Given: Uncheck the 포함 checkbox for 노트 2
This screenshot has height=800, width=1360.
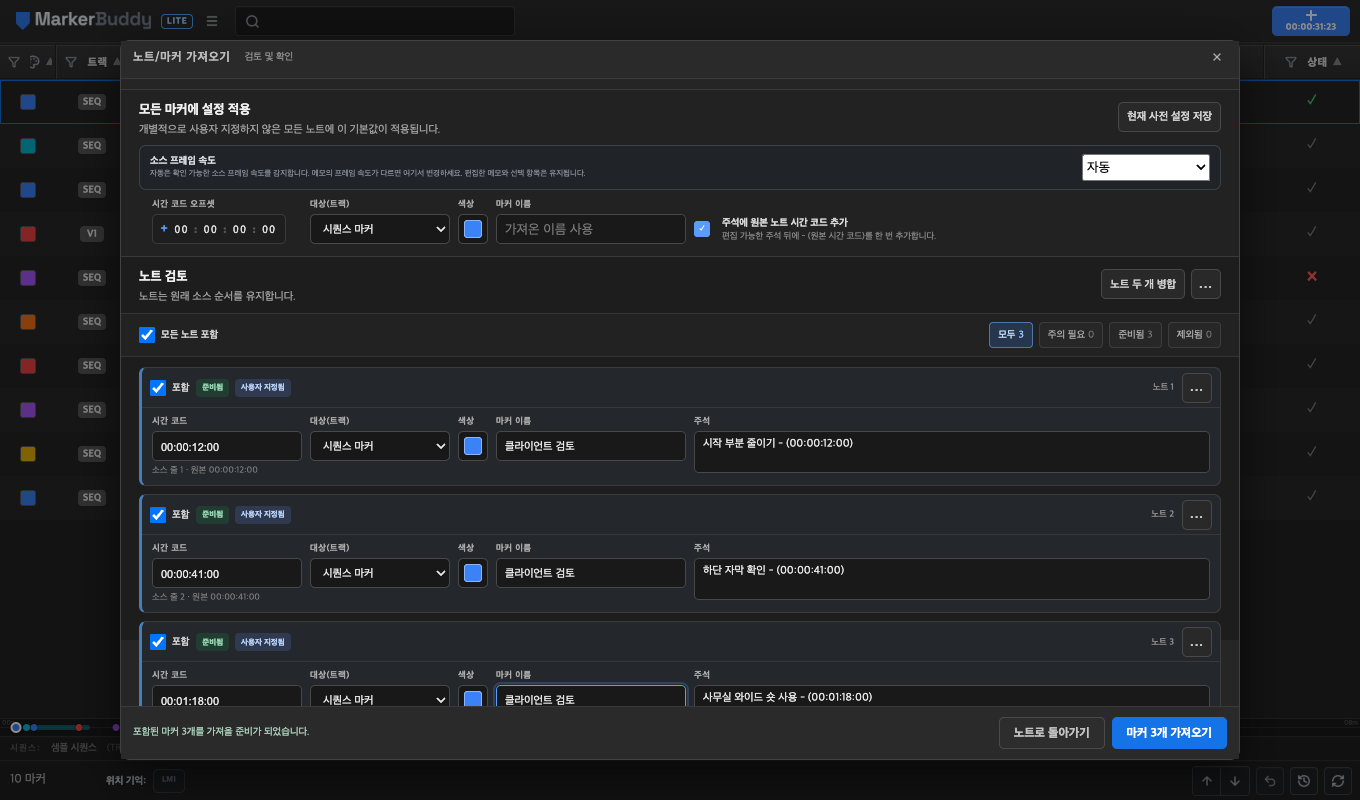Looking at the screenshot, I should click(x=158, y=515).
